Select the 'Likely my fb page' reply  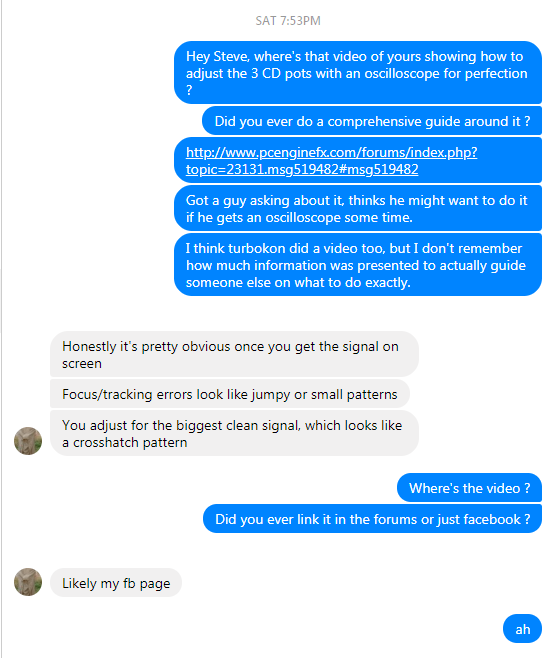[x=116, y=582]
